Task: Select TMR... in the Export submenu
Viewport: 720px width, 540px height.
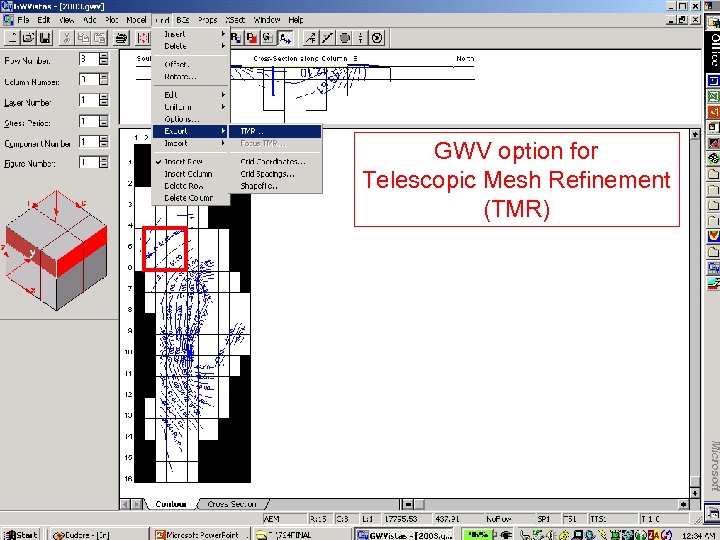Action: tap(275, 131)
